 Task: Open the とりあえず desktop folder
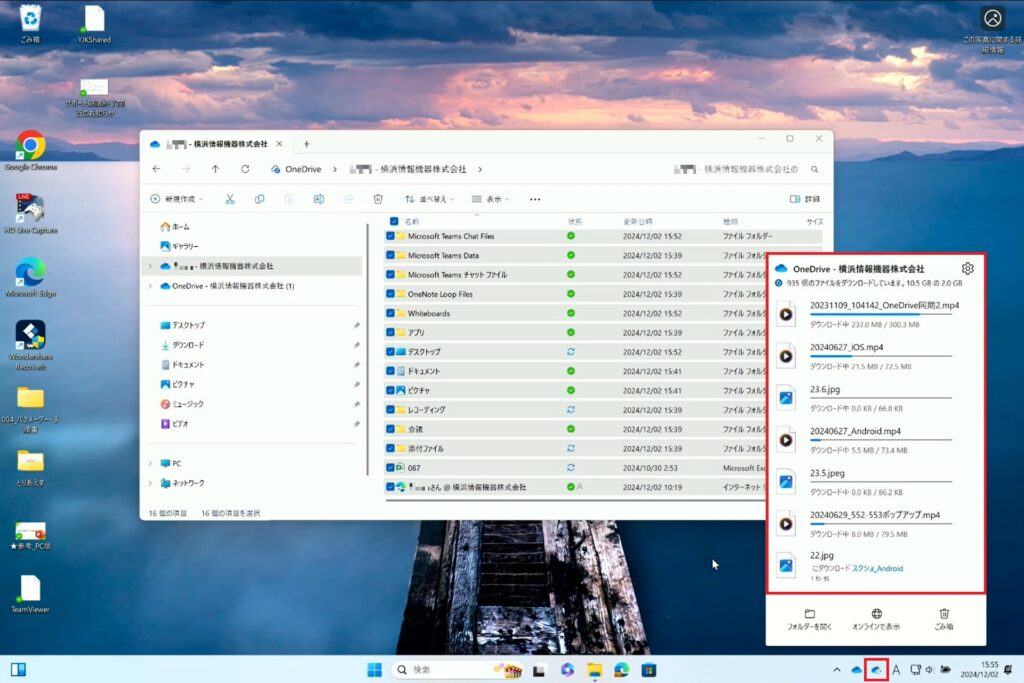coord(31,468)
